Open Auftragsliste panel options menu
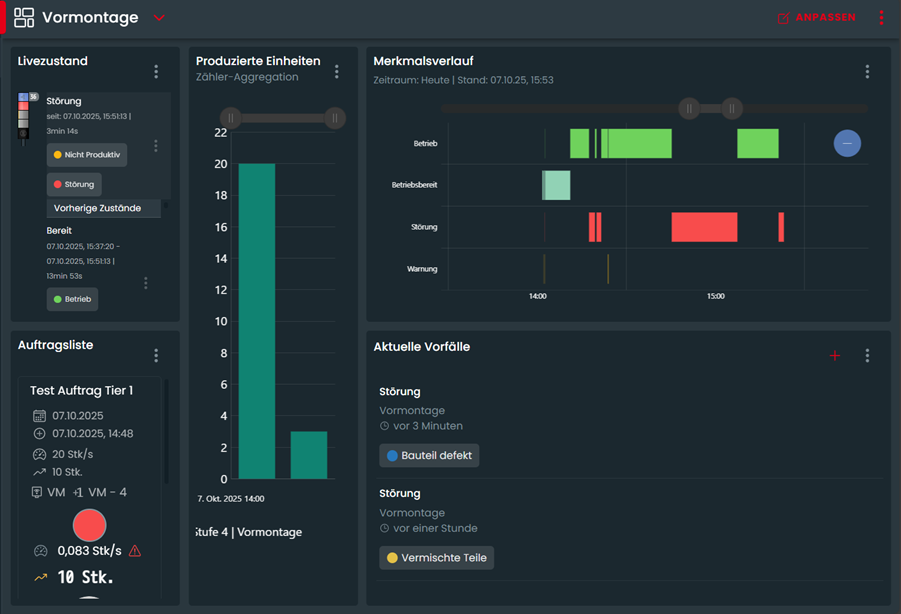 pyautogui.click(x=156, y=356)
